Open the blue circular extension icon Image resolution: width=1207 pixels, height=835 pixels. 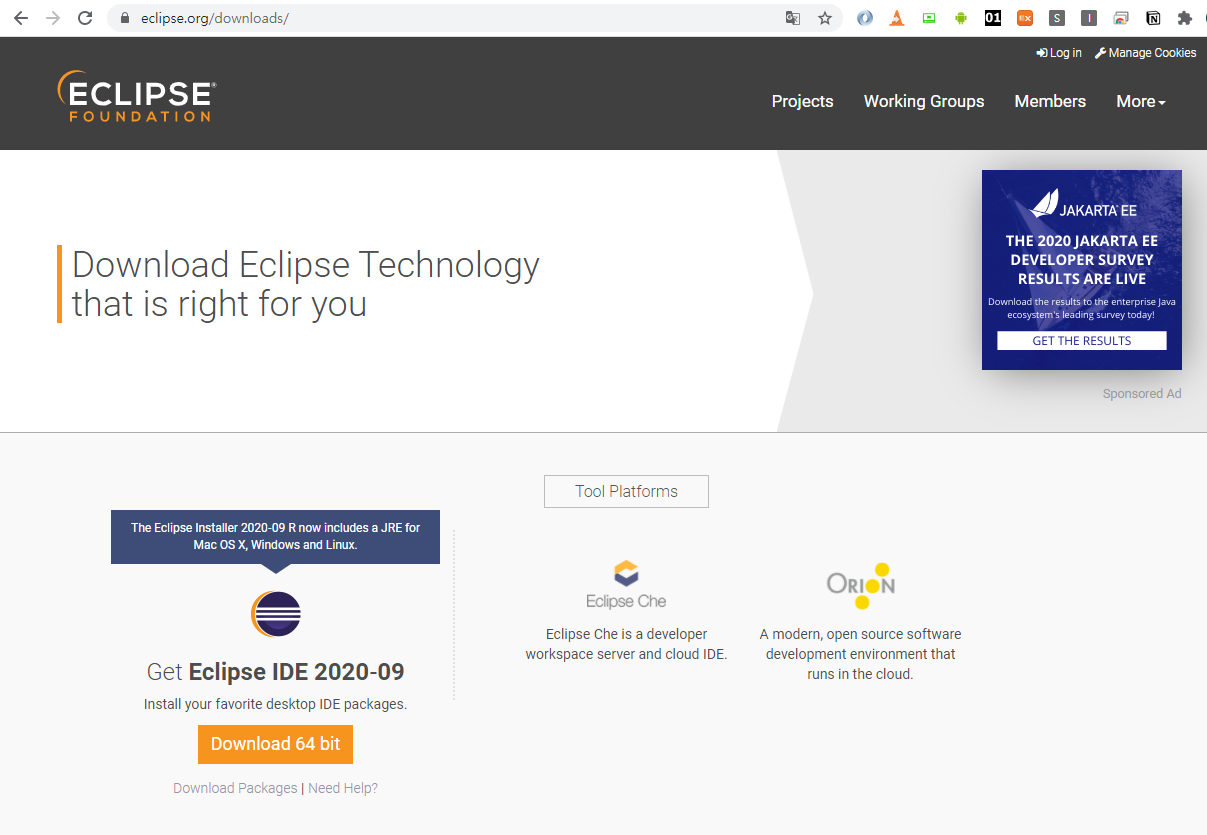pos(865,18)
